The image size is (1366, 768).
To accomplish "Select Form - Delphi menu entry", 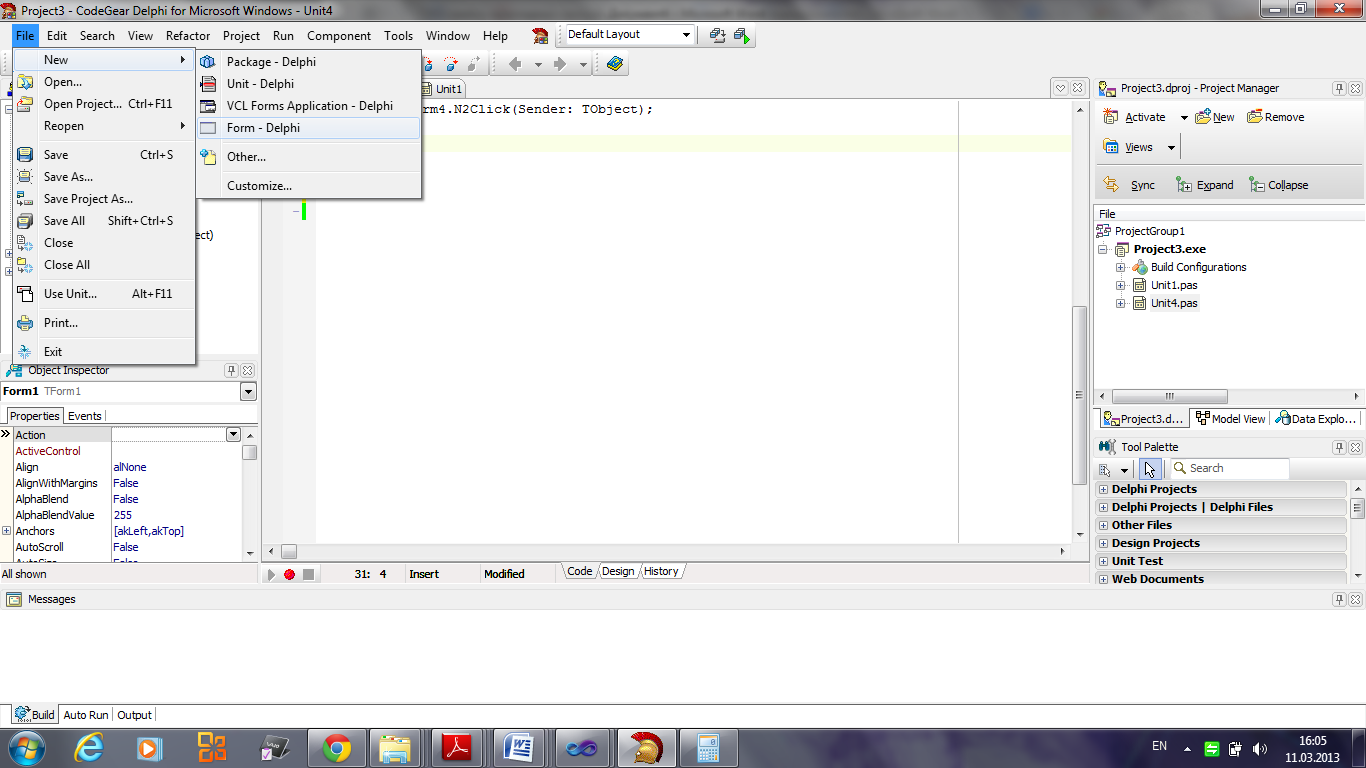I will (x=308, y=128).
